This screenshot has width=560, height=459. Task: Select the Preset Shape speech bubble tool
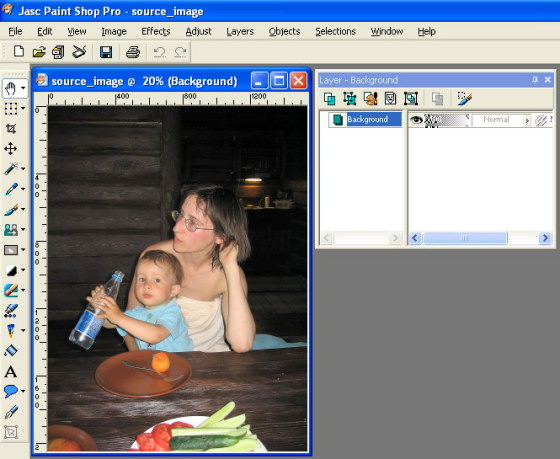pos(11,391)
